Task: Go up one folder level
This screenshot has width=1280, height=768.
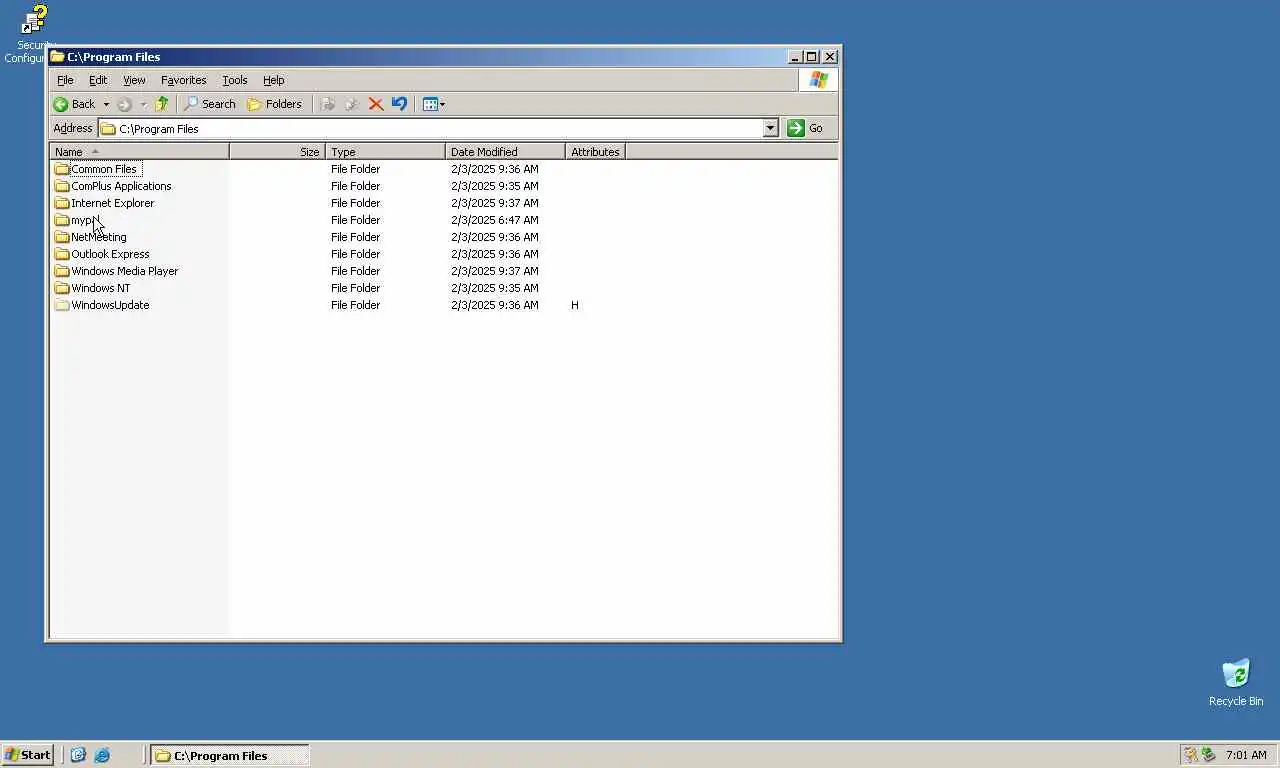Action: 162,104
